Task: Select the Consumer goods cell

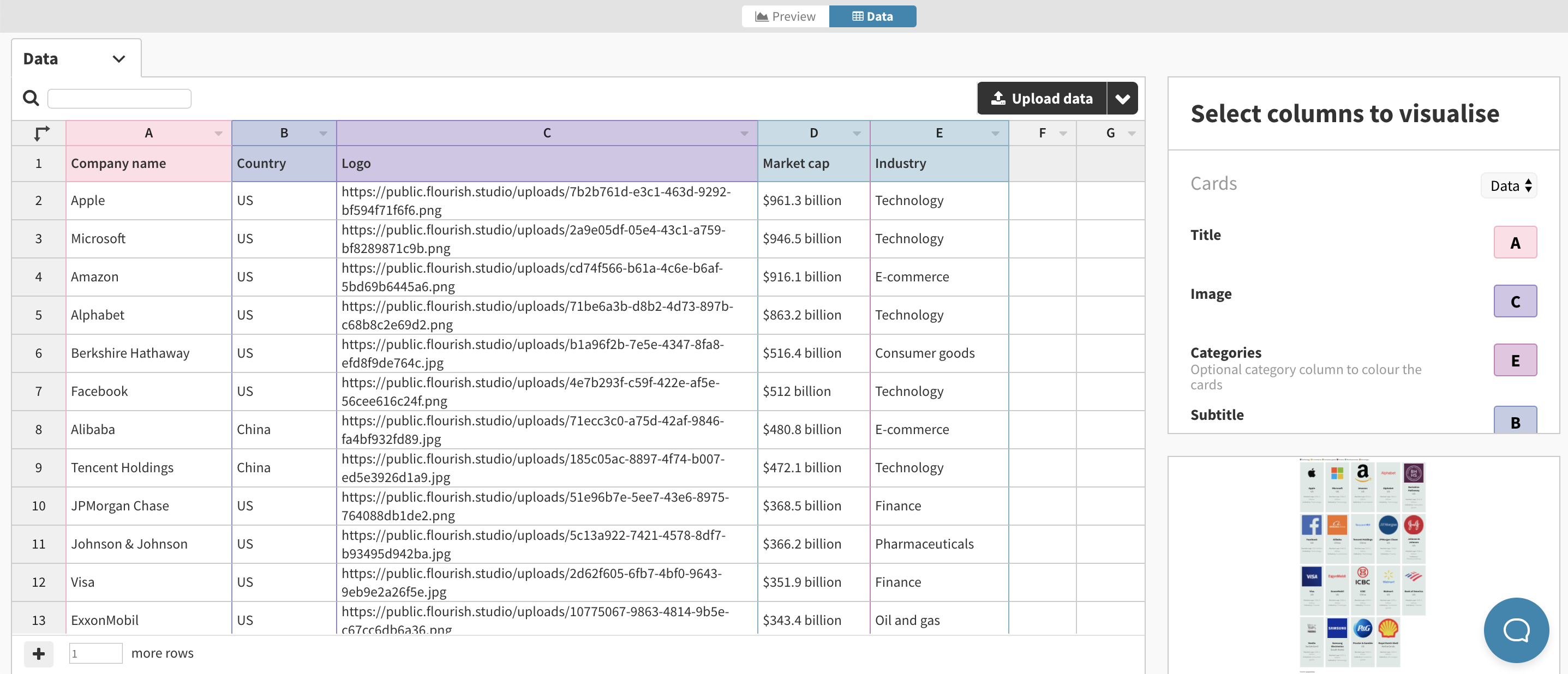Action: tap(939, 353)
